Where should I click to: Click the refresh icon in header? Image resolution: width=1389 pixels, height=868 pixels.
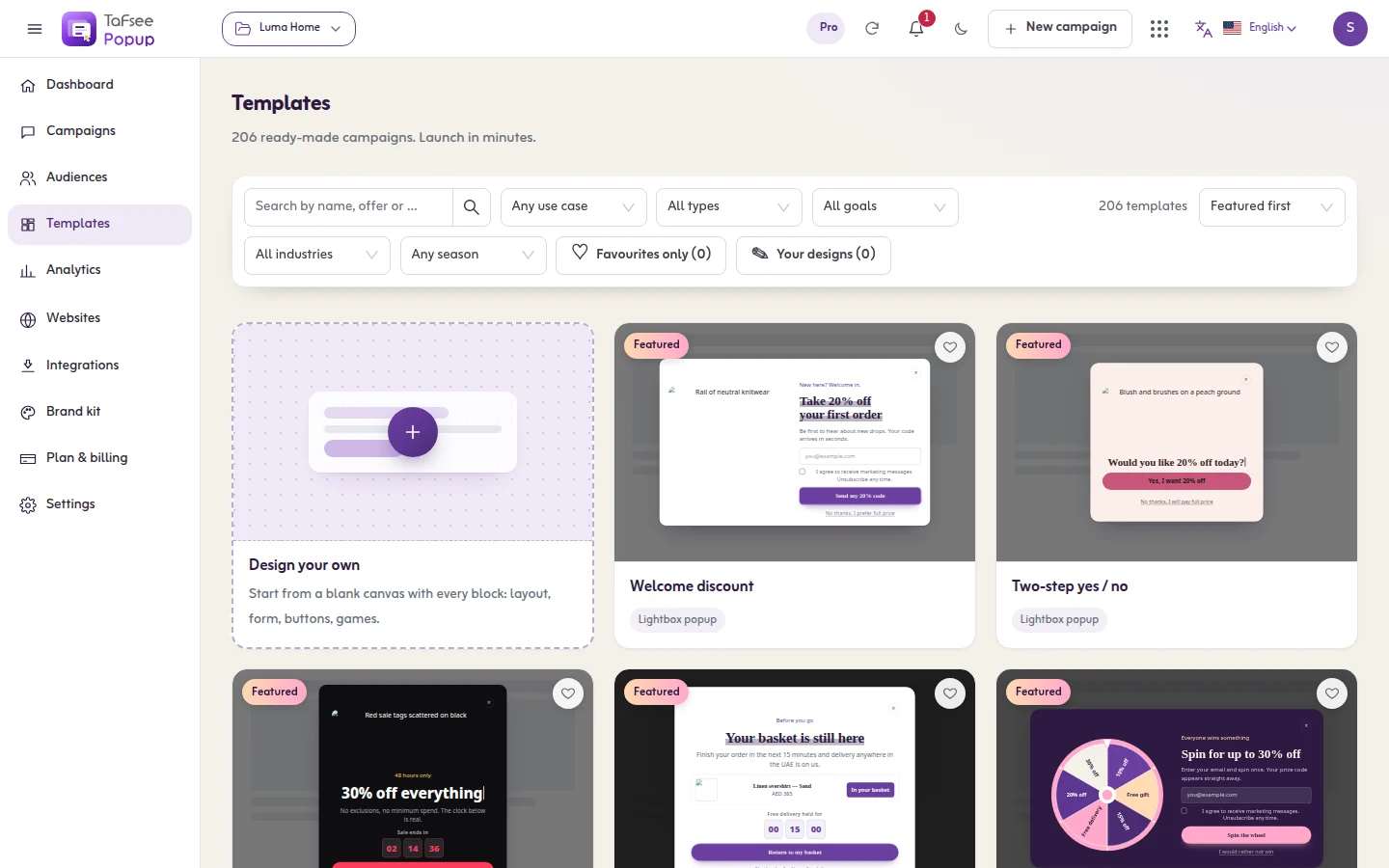tap(872, 28)
